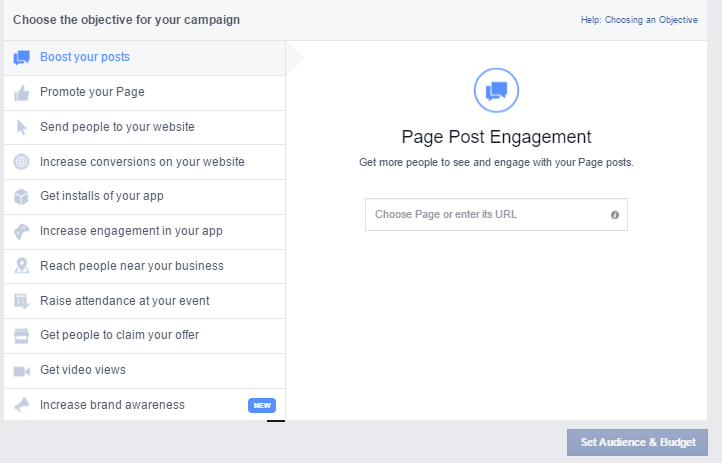Choose Send people to your website
The height and width of the screenshot is (463, 722).
pos(145,127)
